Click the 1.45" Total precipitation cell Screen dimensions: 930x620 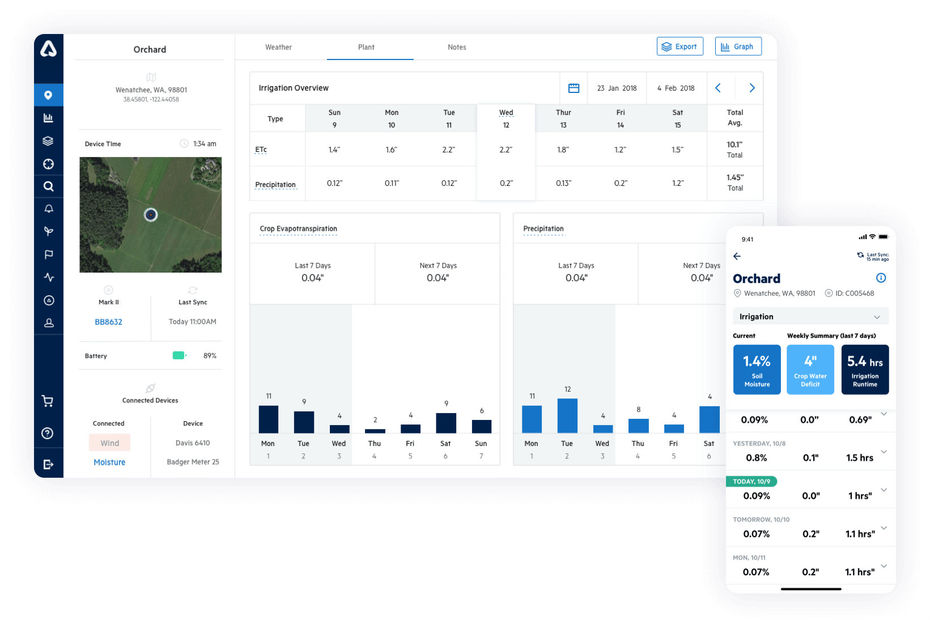pos(734,182)
